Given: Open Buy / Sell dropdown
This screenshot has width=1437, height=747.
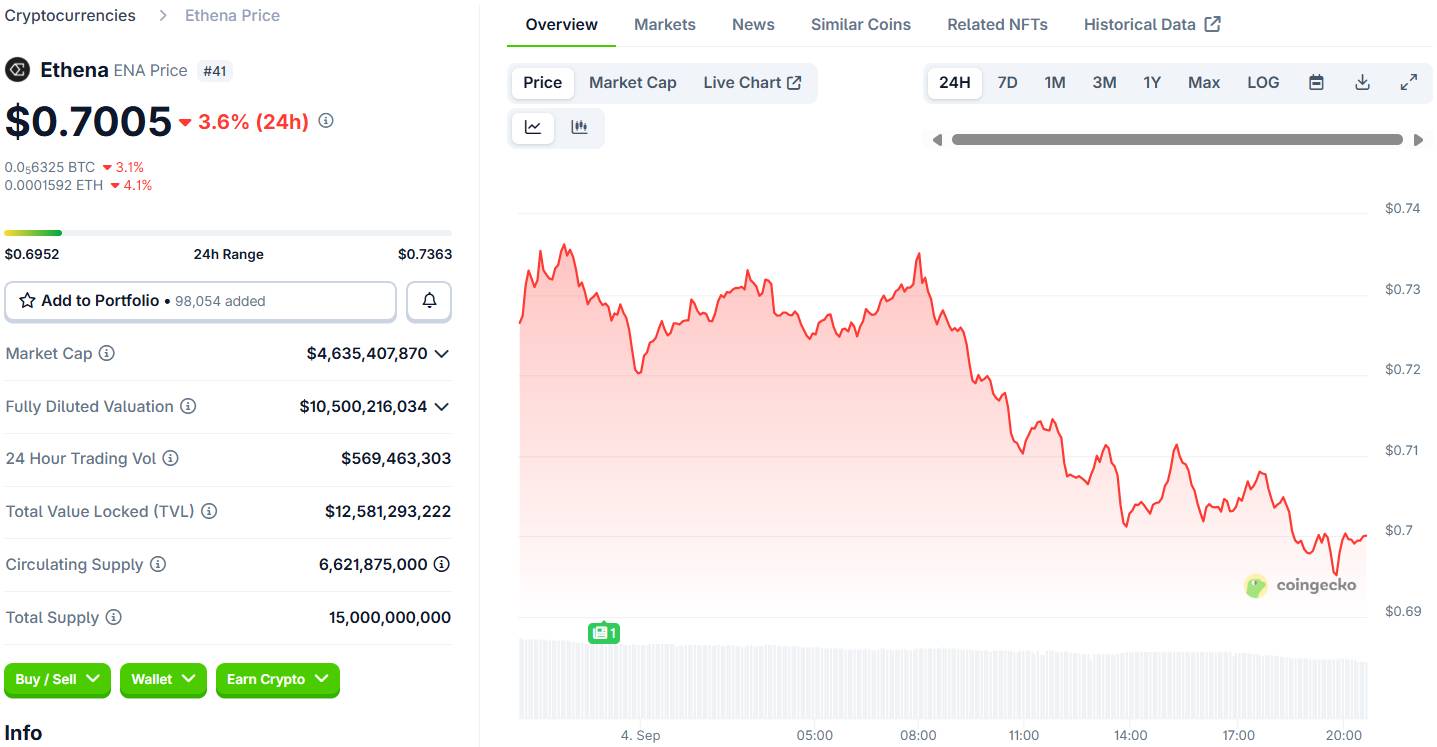Looking at the screenshot, I should (x=58, y=680).
